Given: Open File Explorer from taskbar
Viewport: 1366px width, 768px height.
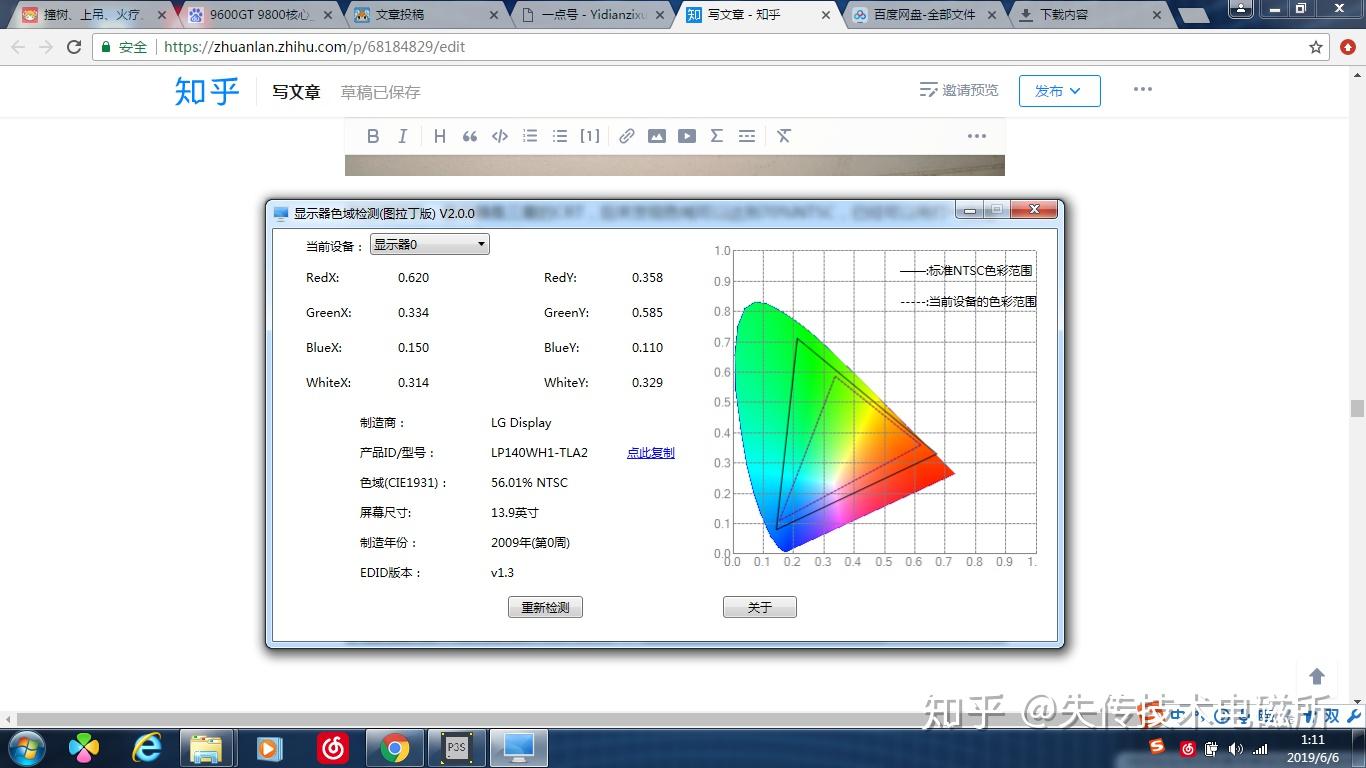Looking at the screenshot, I should coord(207,747).
